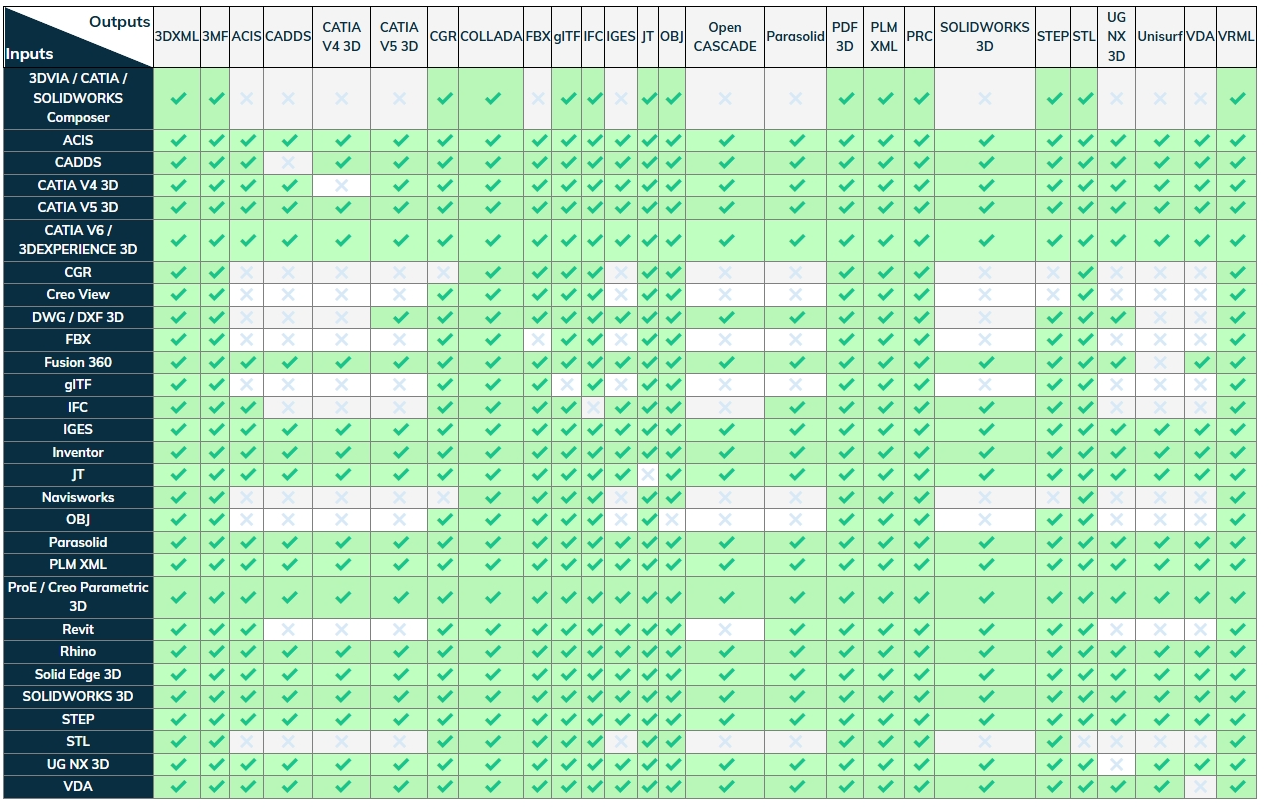1282x810 pixels.
Task: Click the checkmark for STEP input to STL output
Action: click(1085, 719)
